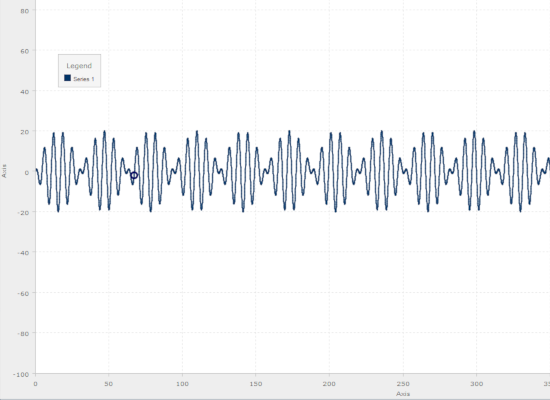Click the circular data point marker on the waveform
This screenshot has width=550, height=400.
tap(134, 175)
